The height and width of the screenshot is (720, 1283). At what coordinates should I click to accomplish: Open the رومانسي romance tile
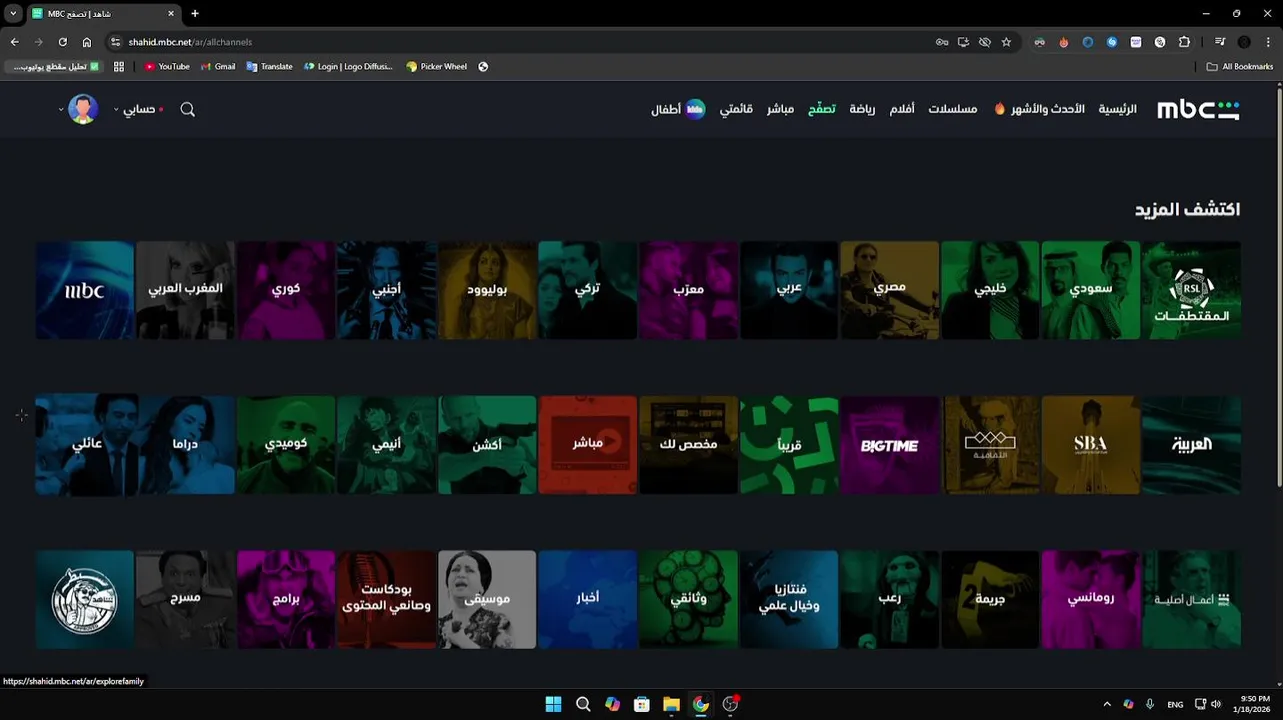(1090, 599)
